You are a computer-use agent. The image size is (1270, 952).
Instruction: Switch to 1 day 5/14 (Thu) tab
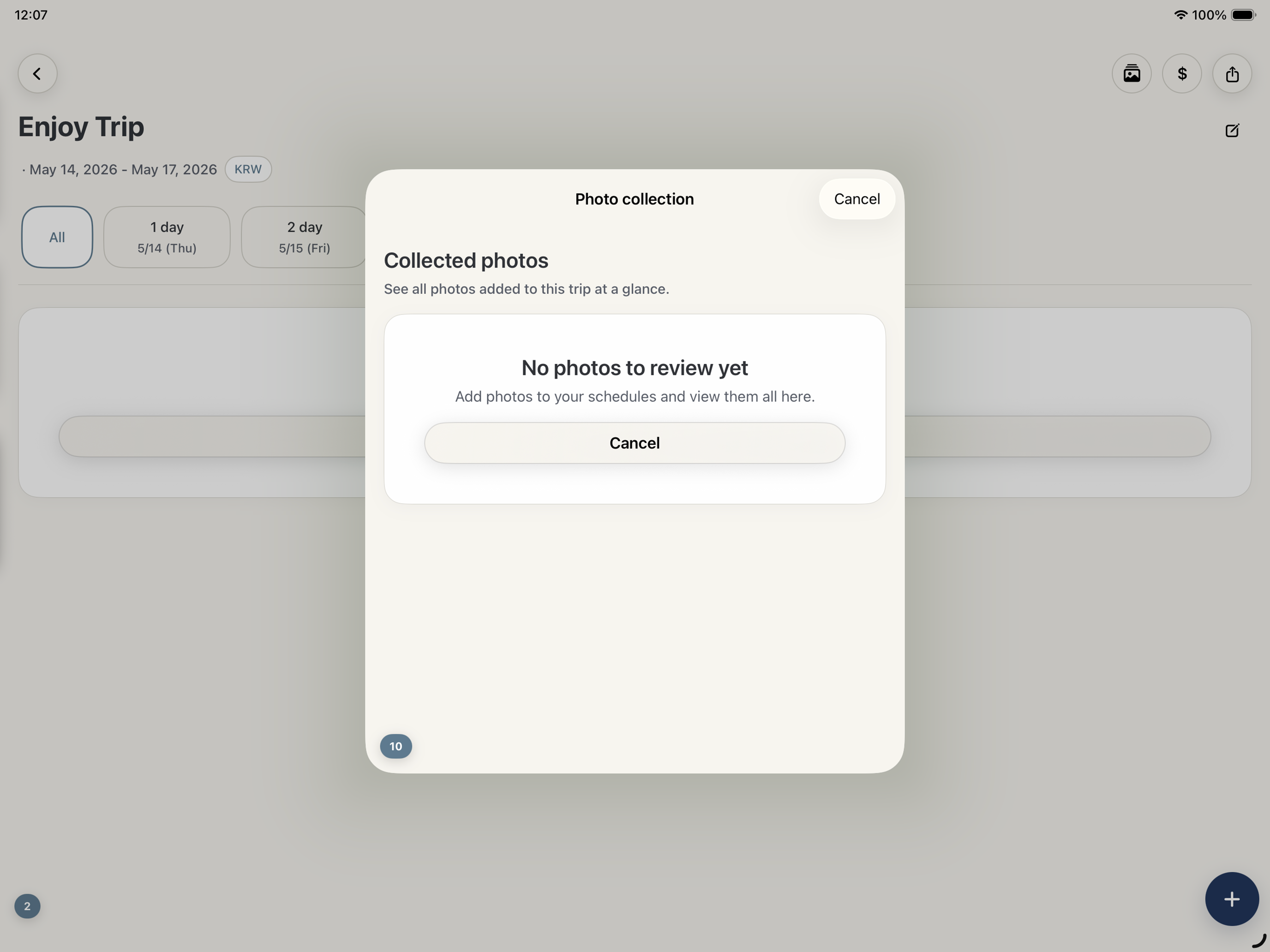point(167,237)
